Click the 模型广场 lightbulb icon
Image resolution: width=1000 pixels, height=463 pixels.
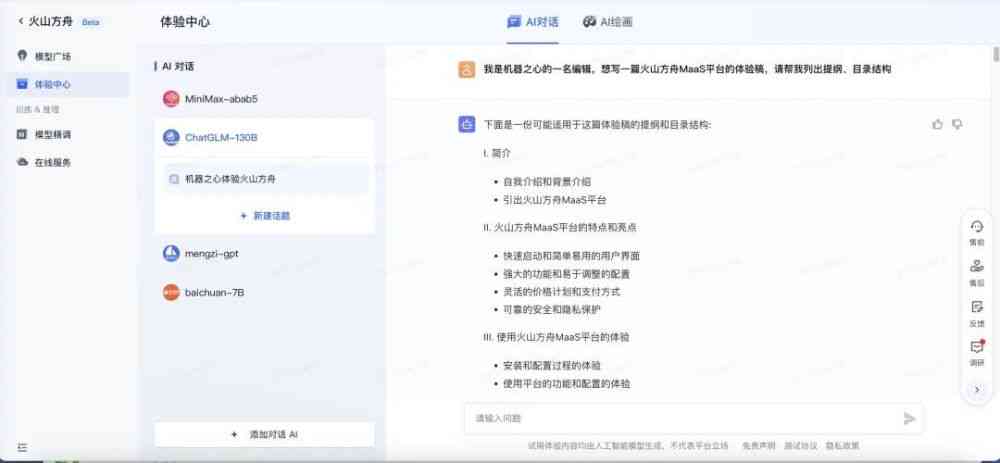(22, 56)
